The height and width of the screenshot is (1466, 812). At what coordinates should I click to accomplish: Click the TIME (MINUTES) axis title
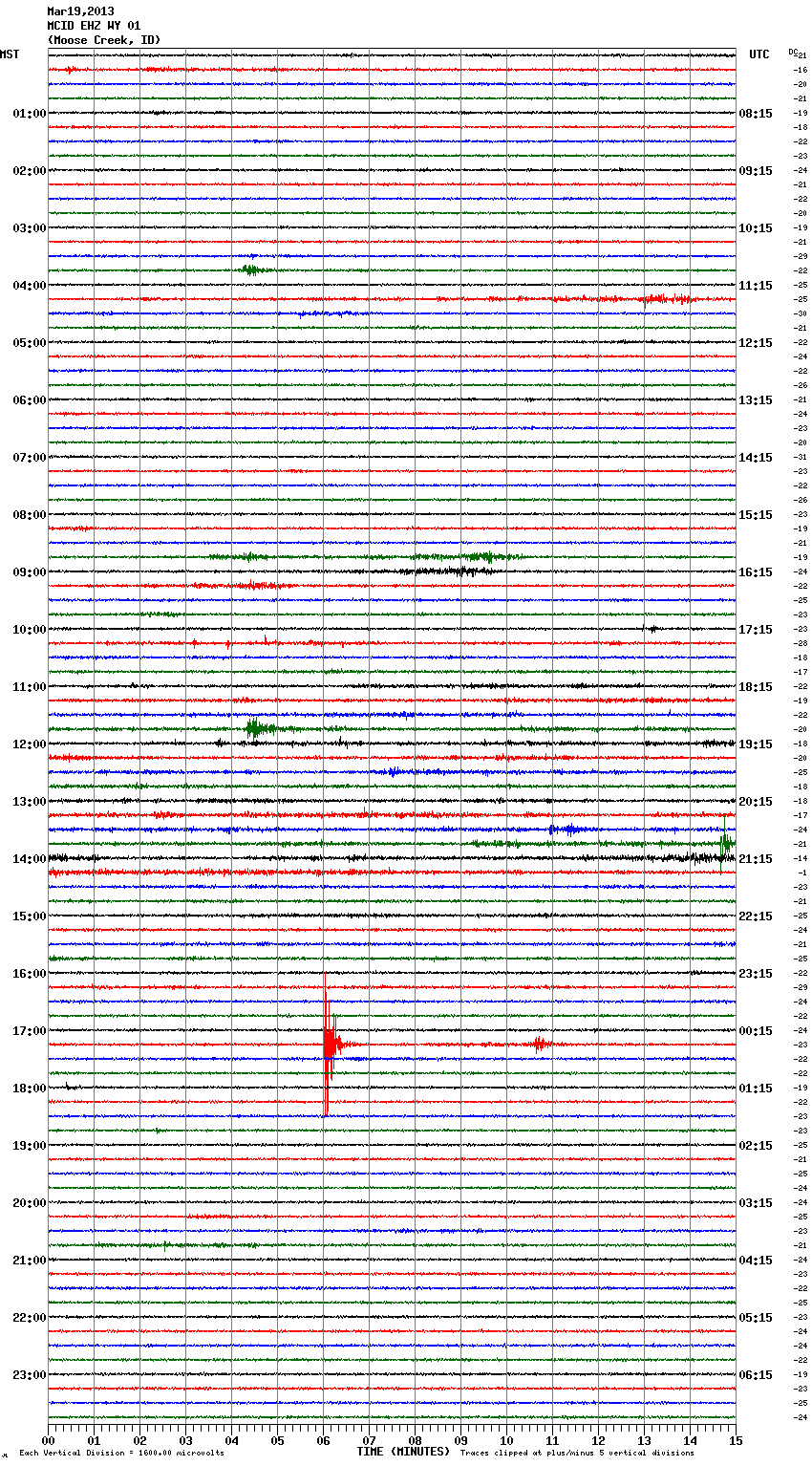(403, 1452)
